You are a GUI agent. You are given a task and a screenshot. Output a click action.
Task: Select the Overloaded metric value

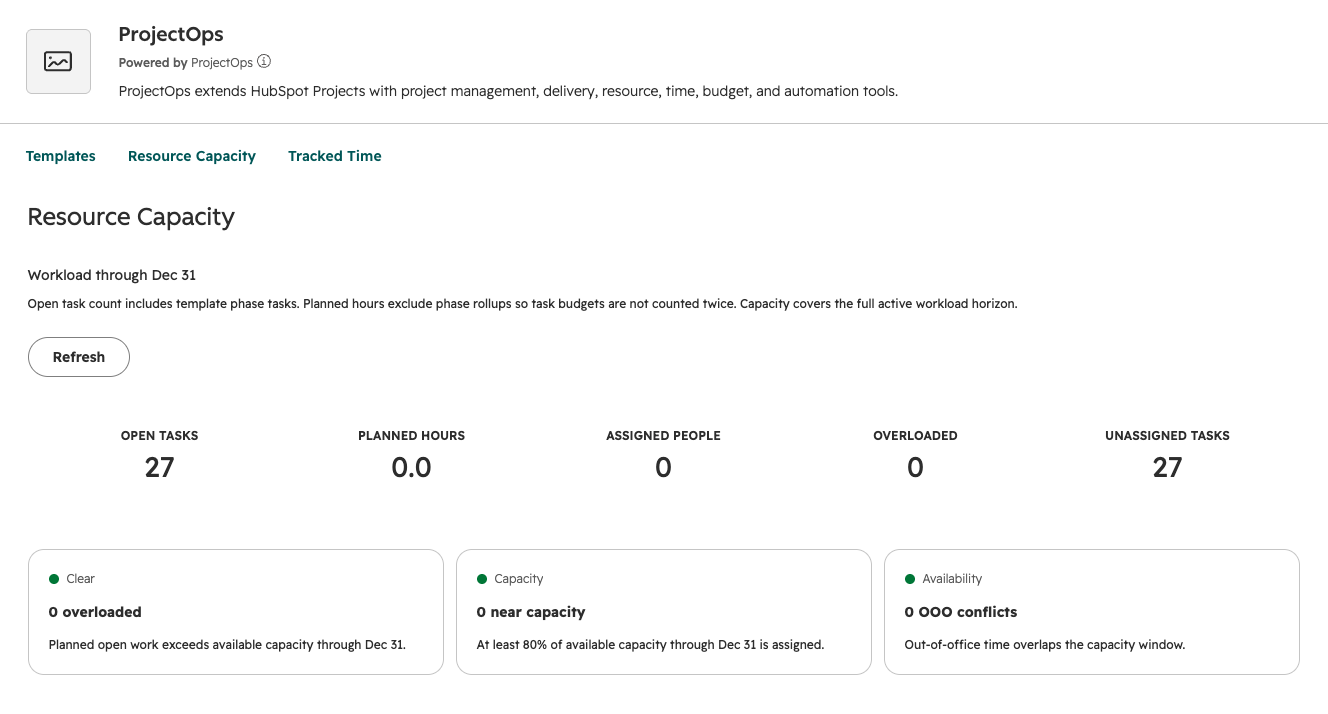[x=915, y=467]
